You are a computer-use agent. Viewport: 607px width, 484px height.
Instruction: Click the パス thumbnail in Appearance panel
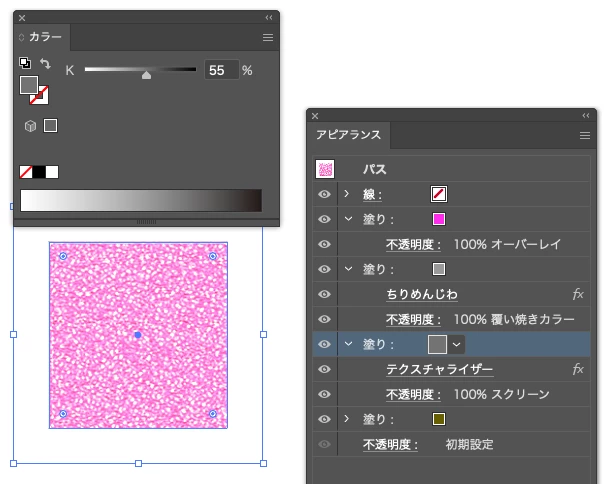pos(325,169)
